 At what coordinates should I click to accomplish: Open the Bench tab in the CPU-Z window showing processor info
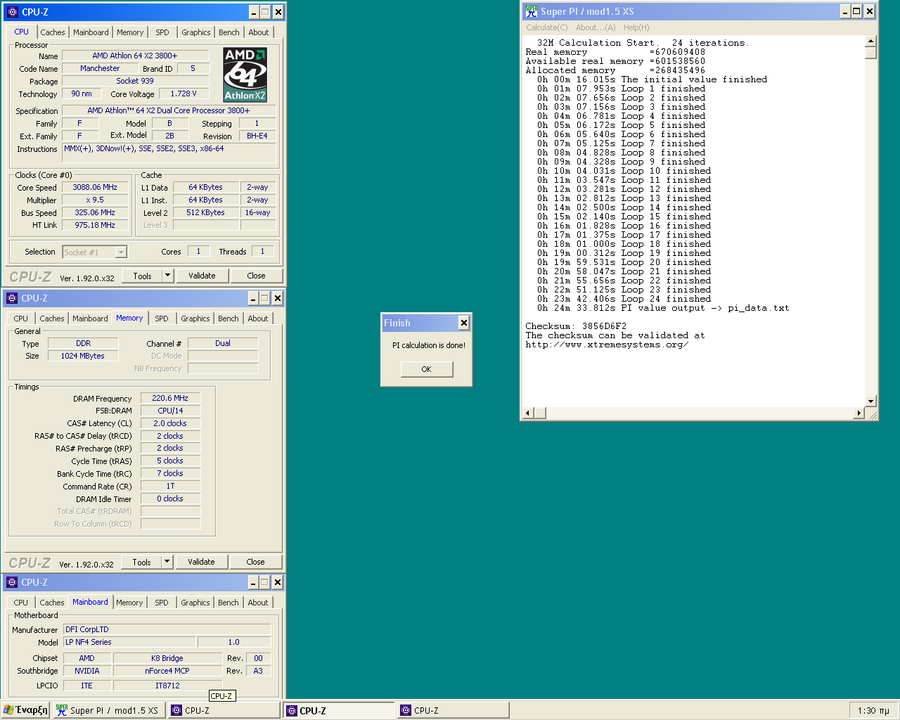[x=229, y=33]
